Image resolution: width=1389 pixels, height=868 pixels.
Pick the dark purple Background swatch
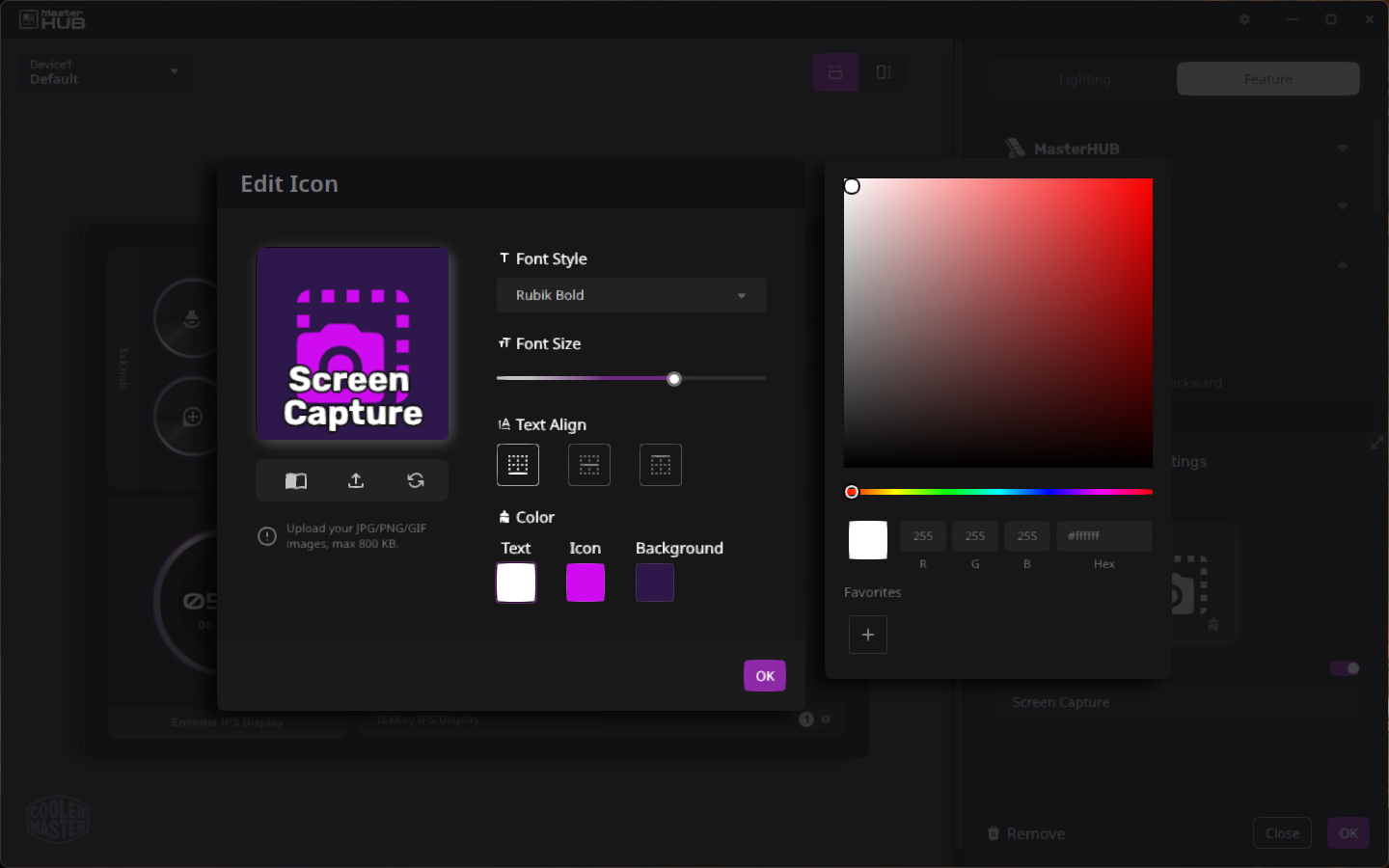tap(655, 583)
